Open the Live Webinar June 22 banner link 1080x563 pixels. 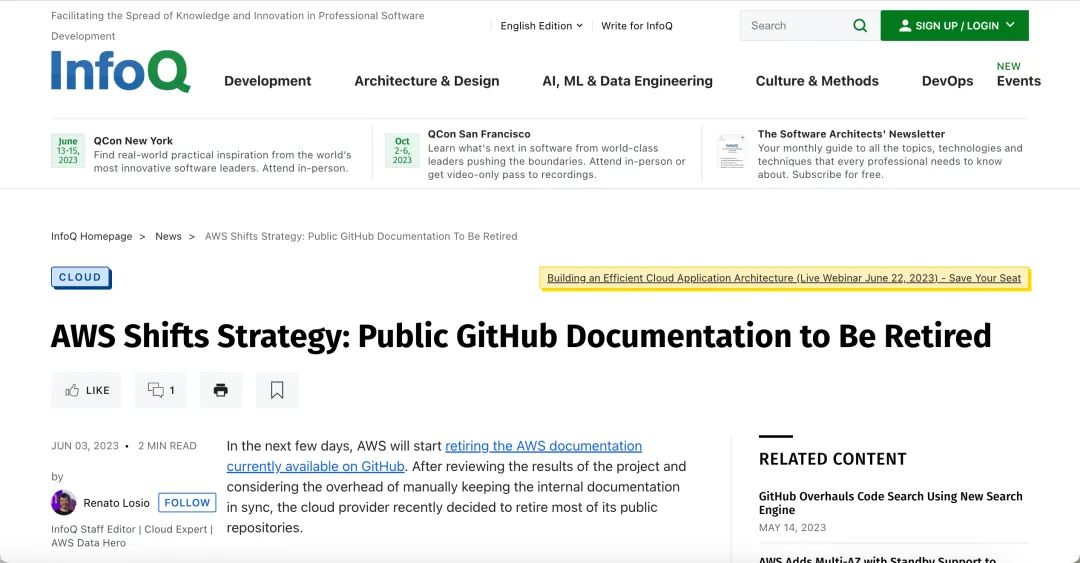(784, 278)
